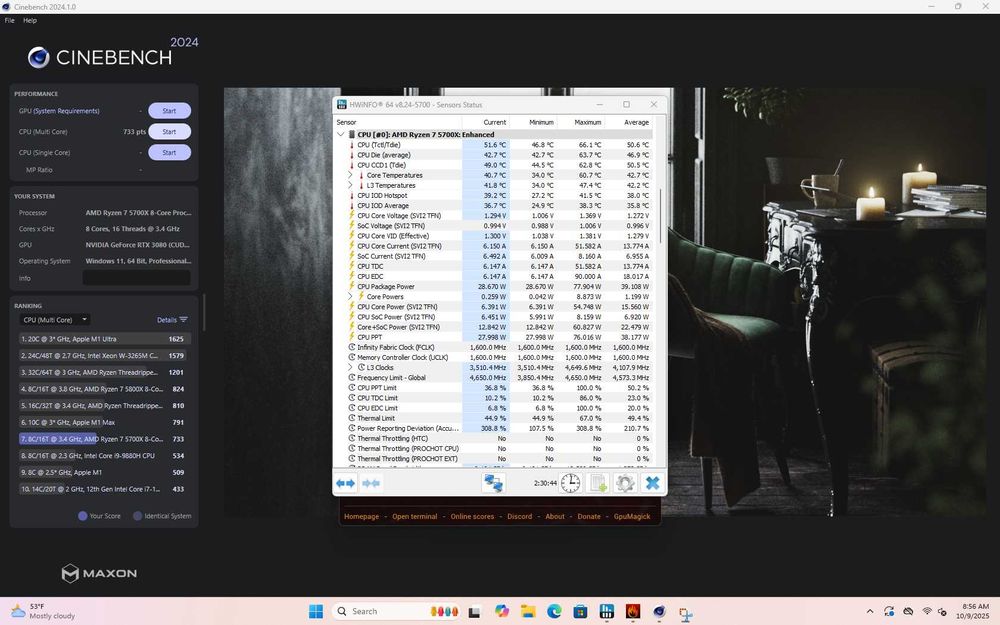Click the Cinebench taskbar icon

click(x=659, y=612)
